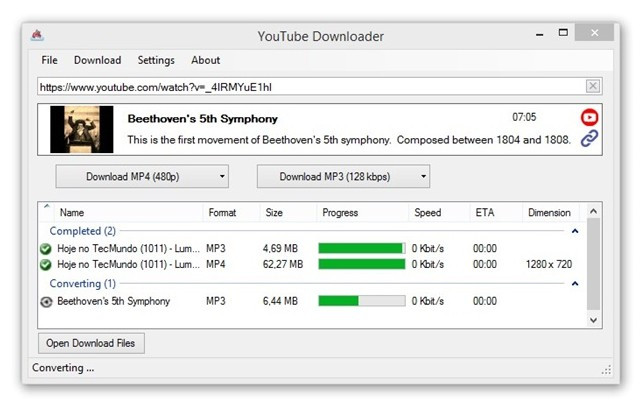642x408 pixels.
Task: Click the sort arrow above the Name column
Action: pyautogui.click(x=47, y=206)
